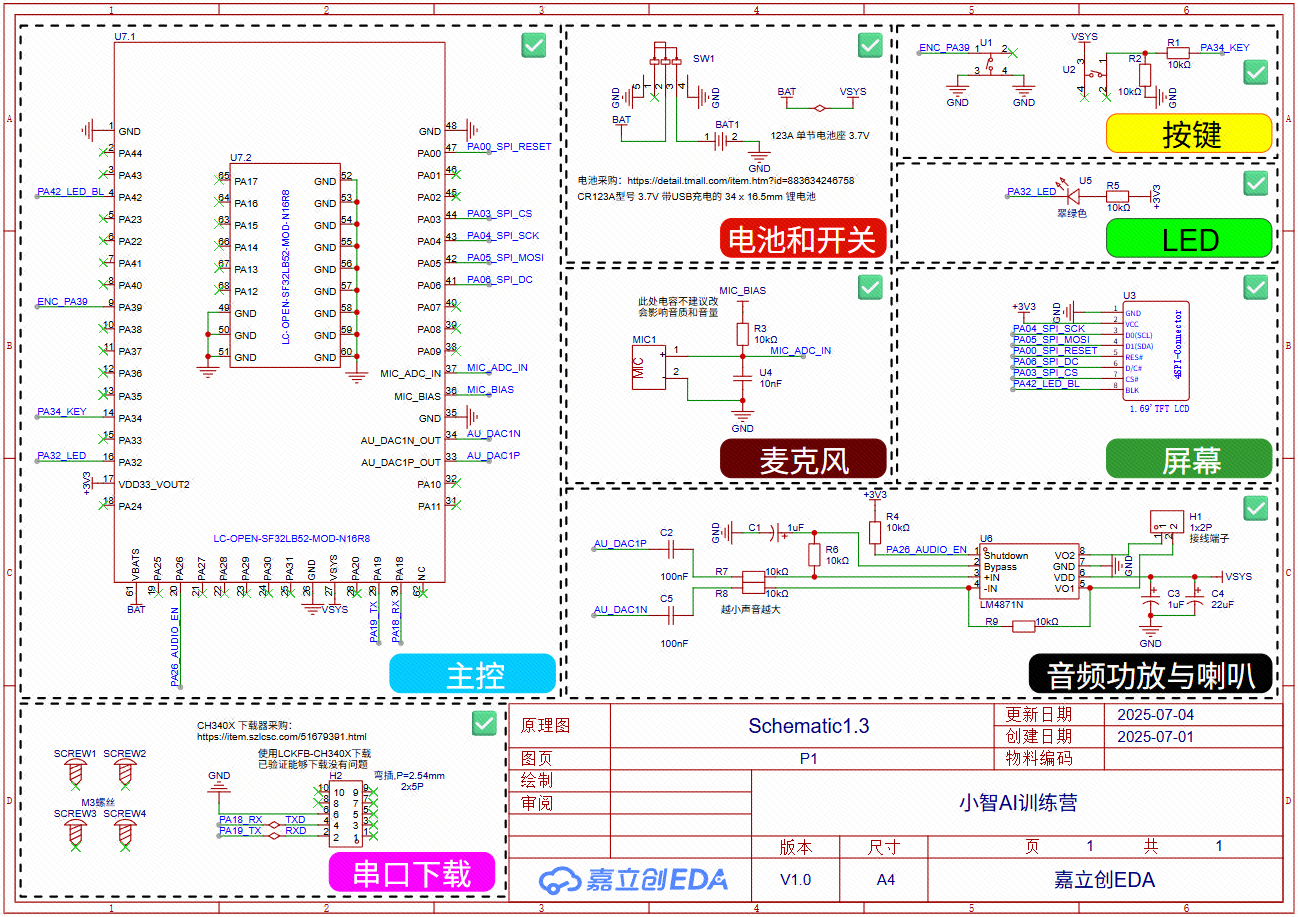Click the yellow 按键 label box

[x=1189, y=133]
